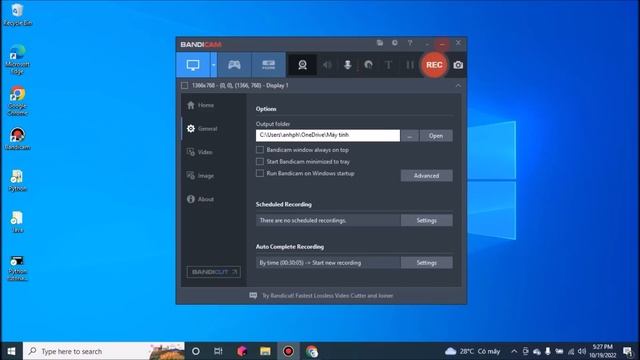
Task: Enable Start Bandicam minimized to tray
Action: pyautogui.click(x=260, y=162)
